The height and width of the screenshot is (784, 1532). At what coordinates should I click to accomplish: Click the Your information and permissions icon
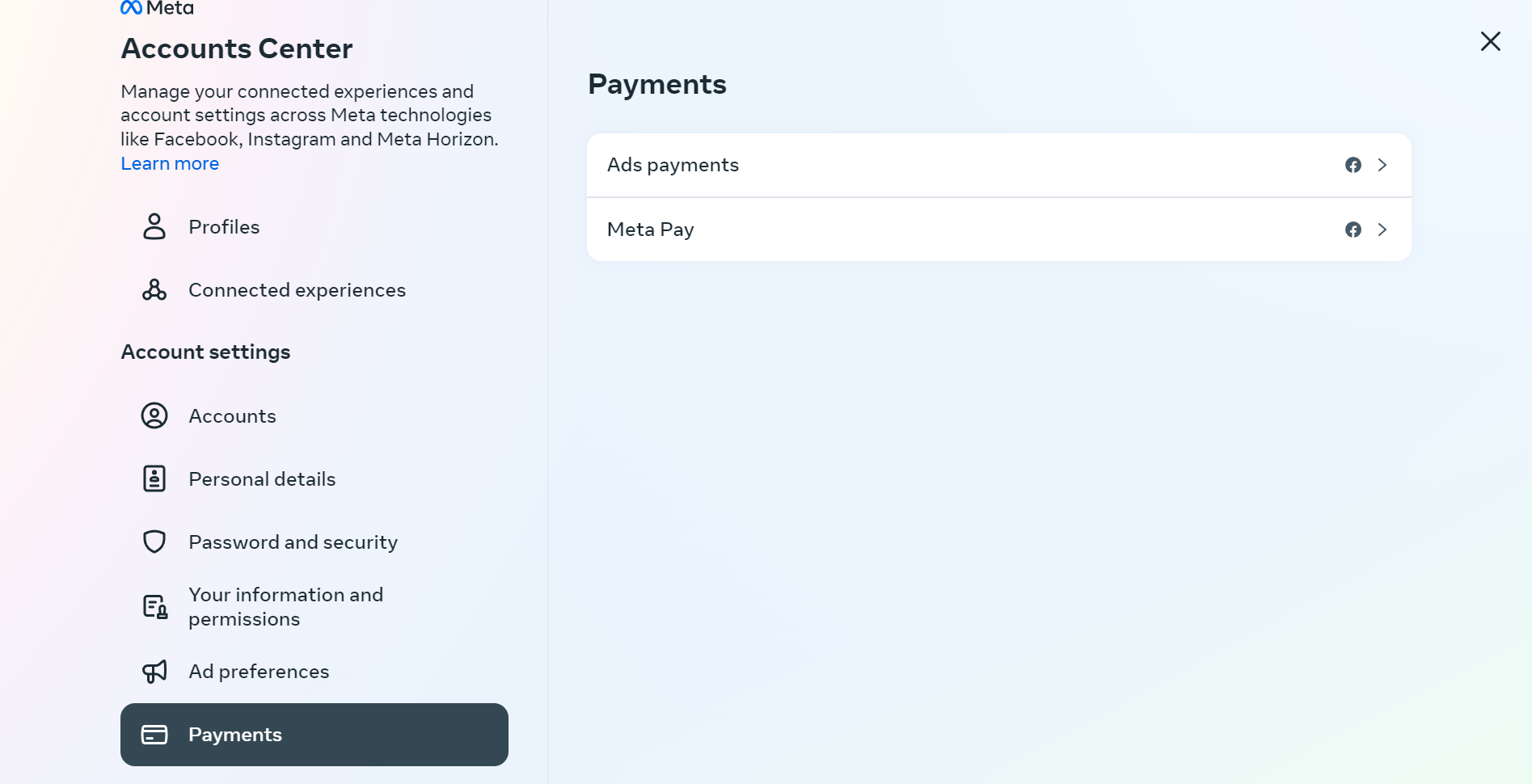pos(154,606)
